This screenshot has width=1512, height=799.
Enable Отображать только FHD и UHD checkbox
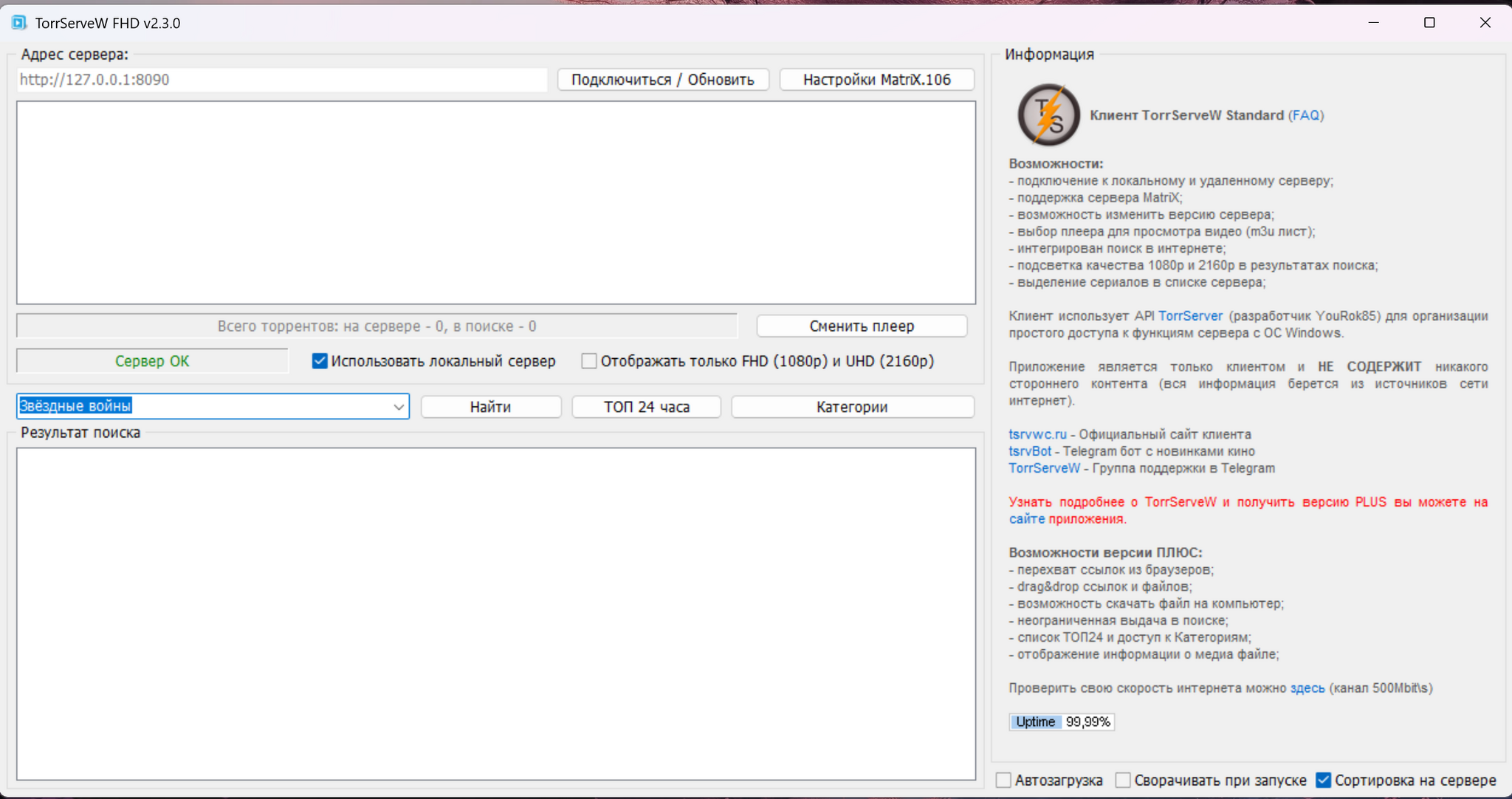(589, 361)
